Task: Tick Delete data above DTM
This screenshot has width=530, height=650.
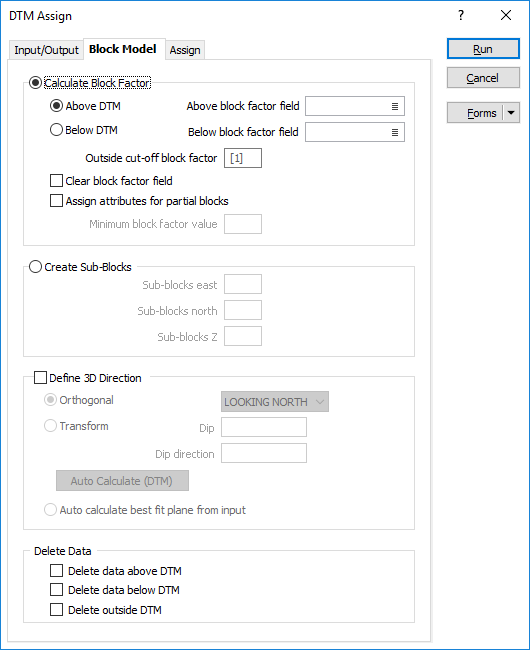Action: pos(56,570)
